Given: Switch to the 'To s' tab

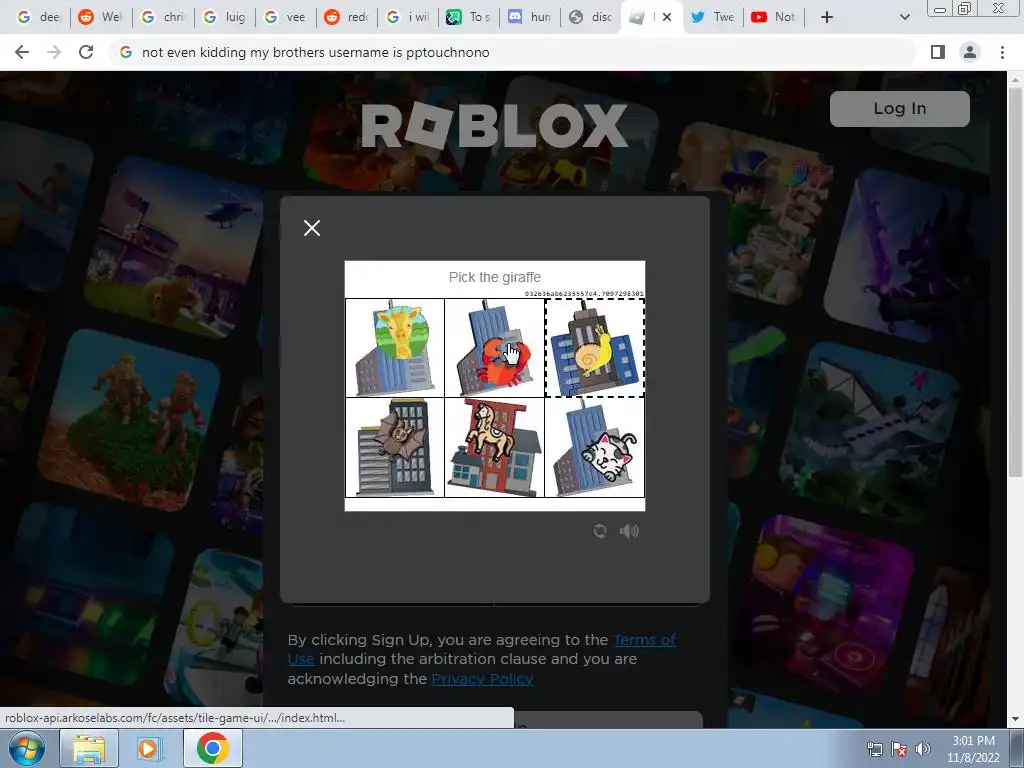Looking at the screenshot, I should (x=470, y=17).
